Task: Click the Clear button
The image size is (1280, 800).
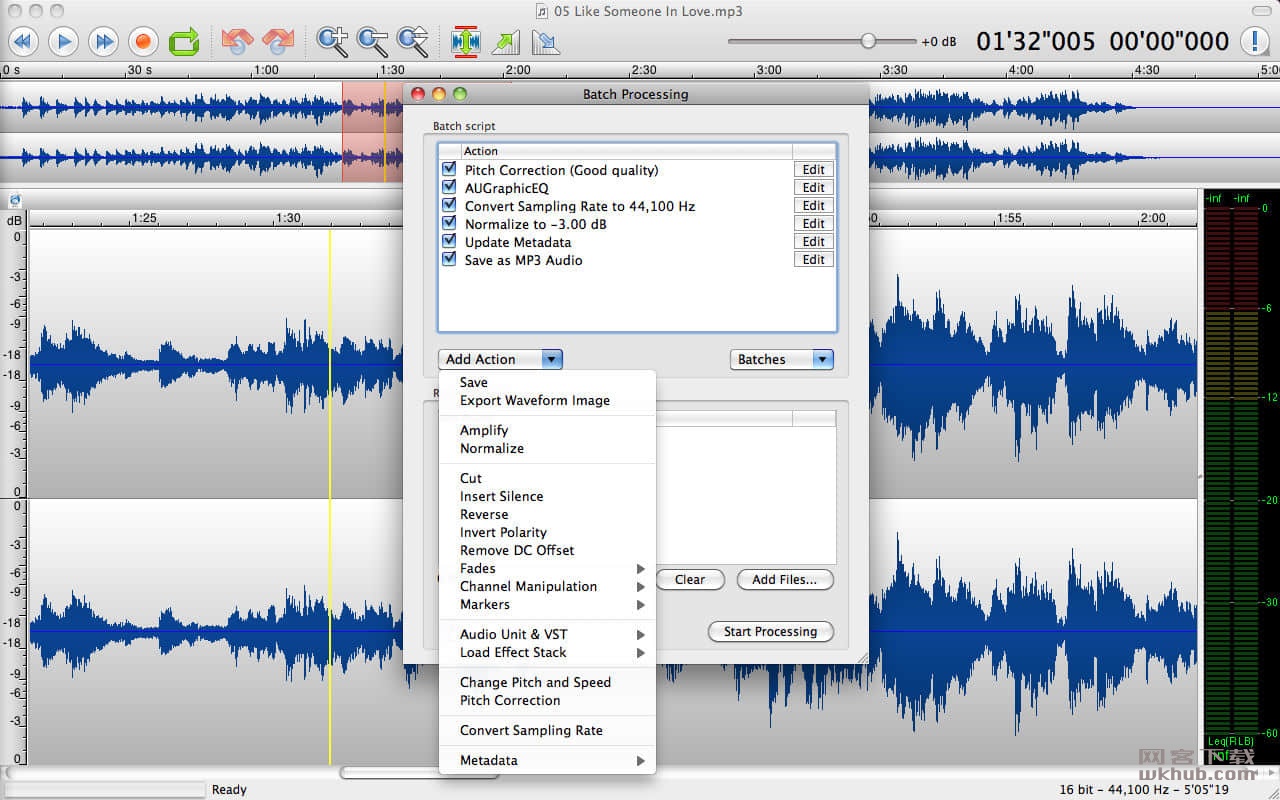Action: click(x=690, y=579)
